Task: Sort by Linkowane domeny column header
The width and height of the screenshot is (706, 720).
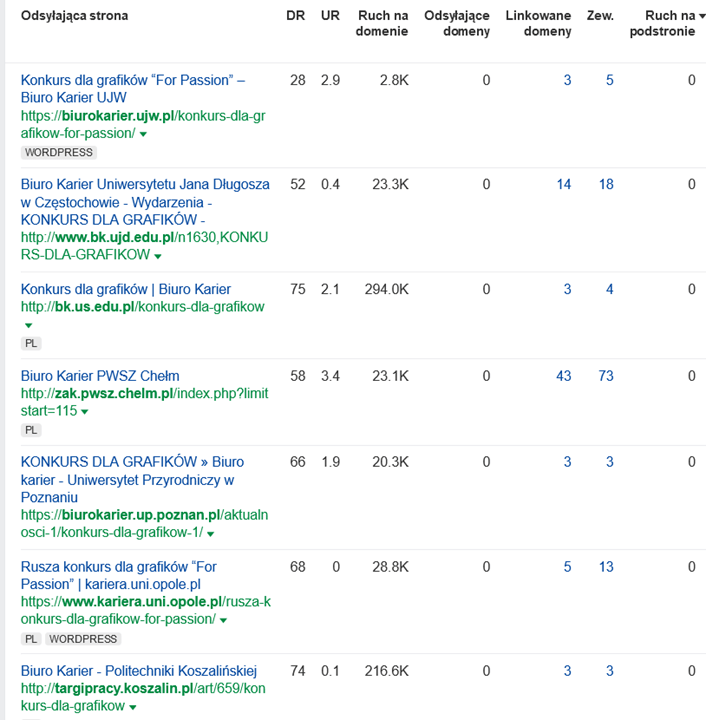Action: pyautogui.click(x=538, y=24)
